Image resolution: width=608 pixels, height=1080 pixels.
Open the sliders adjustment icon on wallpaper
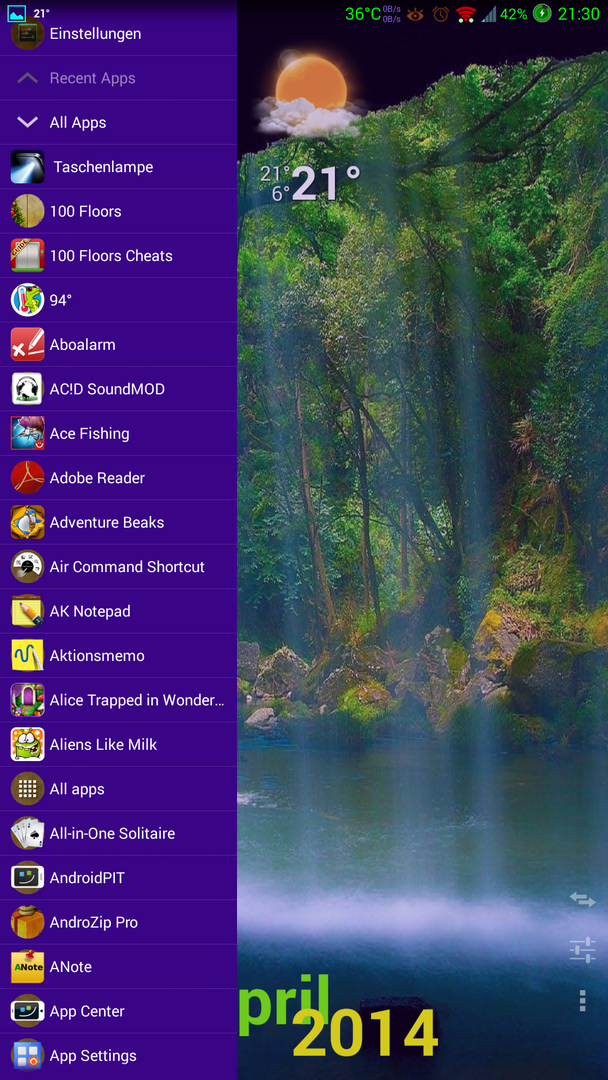[582, 951]
